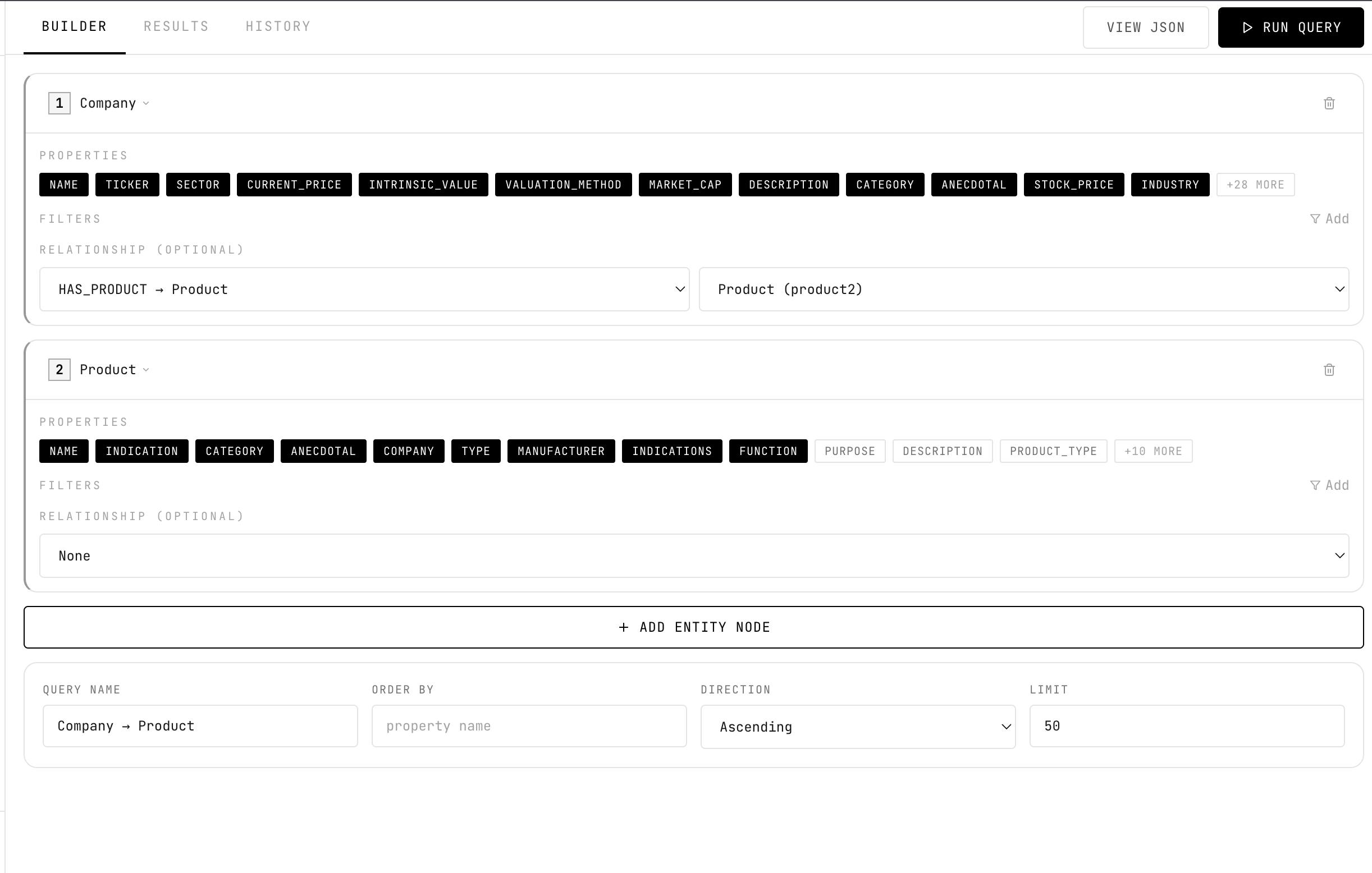
Task: Click the filter Add button in Company filters
Action: click(x=1329, y=219)
